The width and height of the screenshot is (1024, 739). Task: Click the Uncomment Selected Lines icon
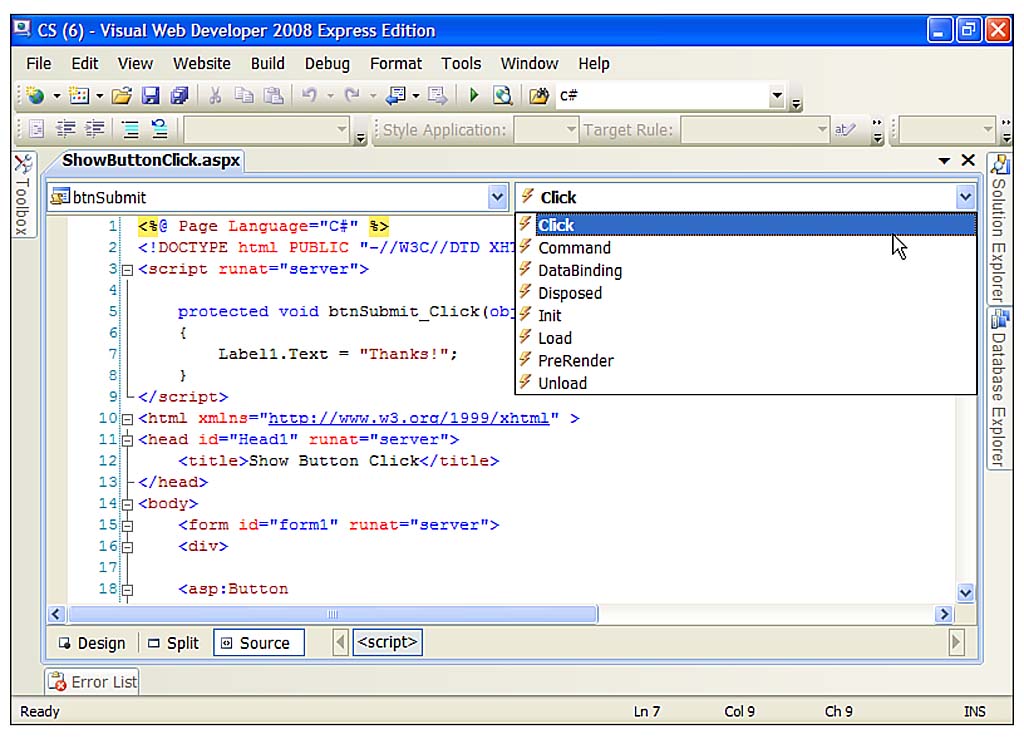[159, 129]
